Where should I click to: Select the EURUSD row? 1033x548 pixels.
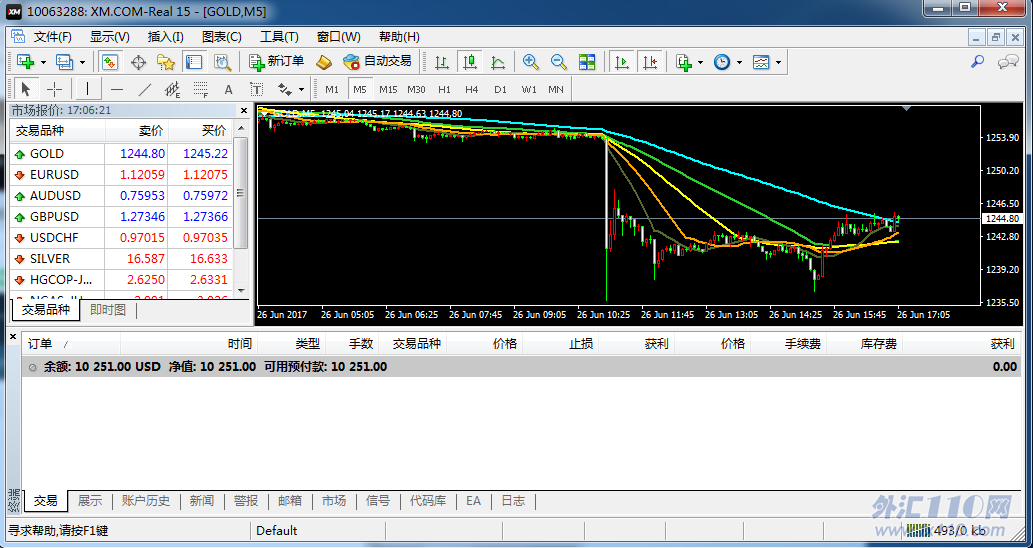pos(122,175)
